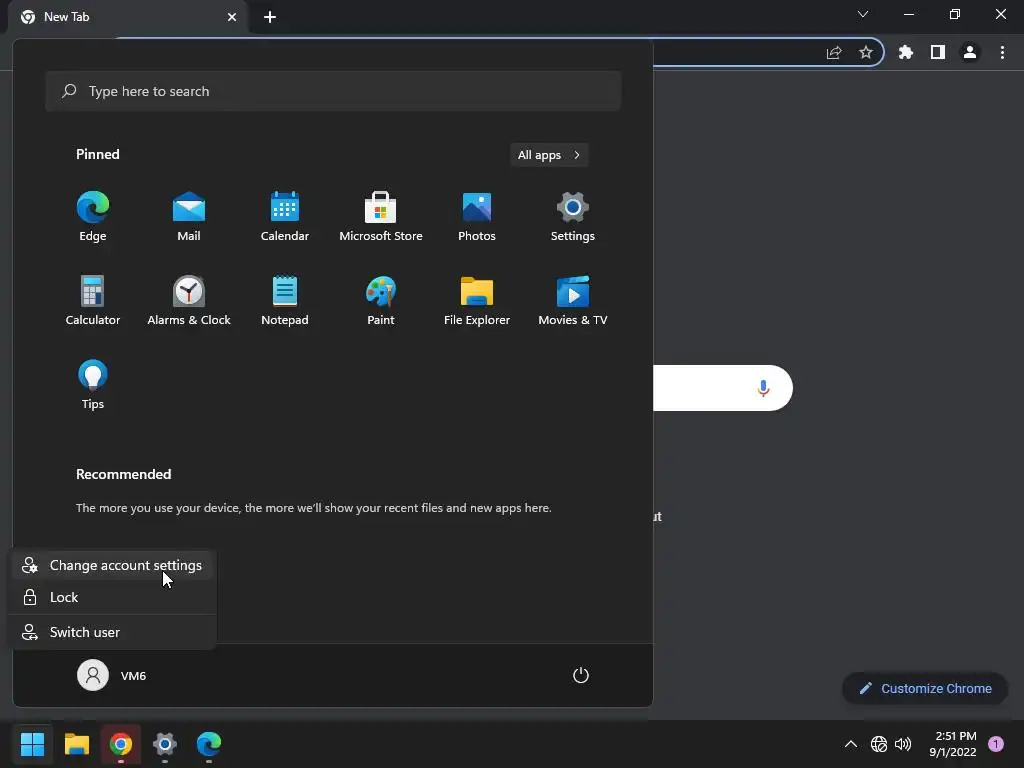Open the Tips app
The image size is (1024, 768).
[x=93, y=384]
